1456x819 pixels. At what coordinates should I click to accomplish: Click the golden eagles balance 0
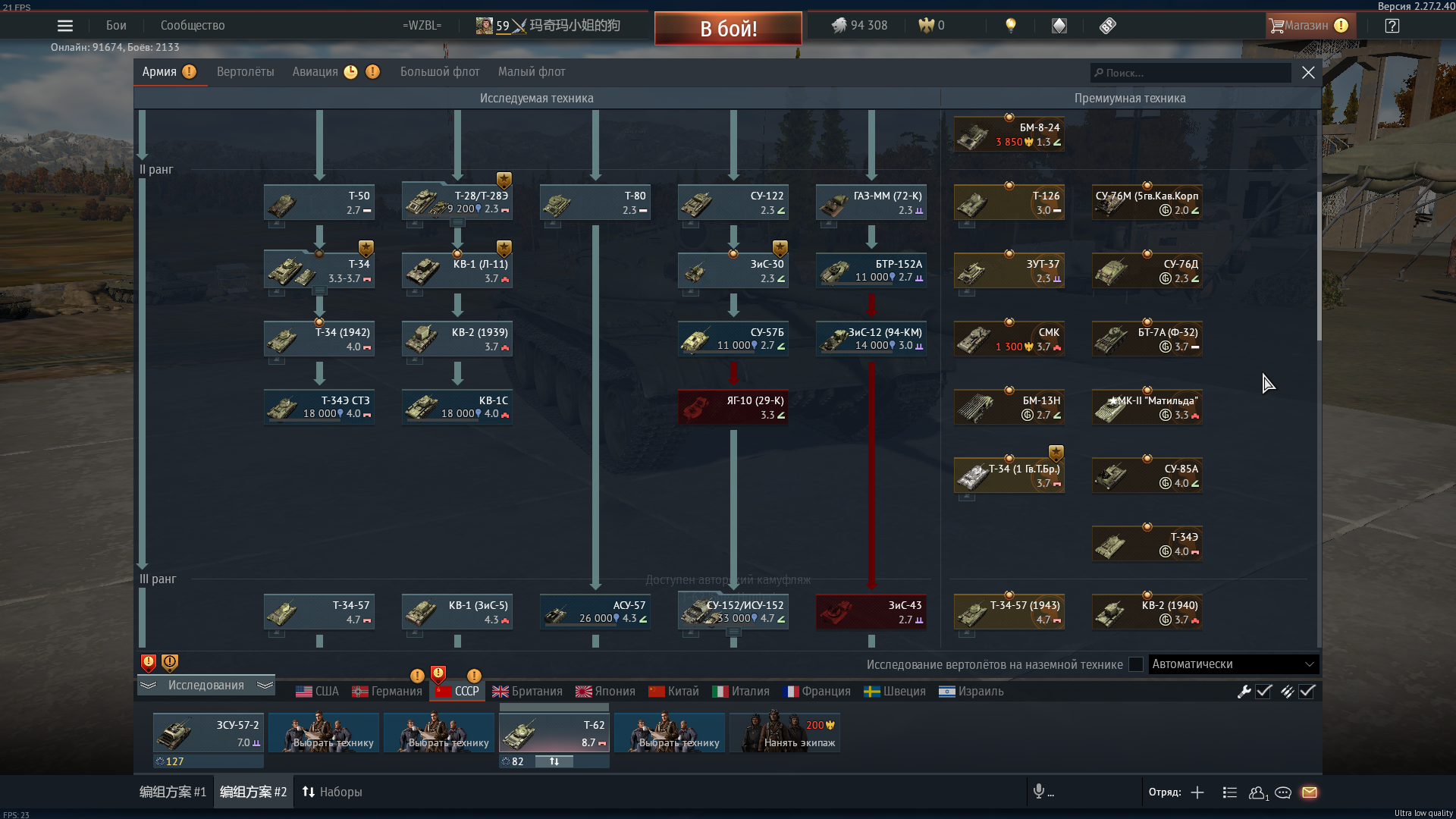pyautogui.click(x=931, y=26)
